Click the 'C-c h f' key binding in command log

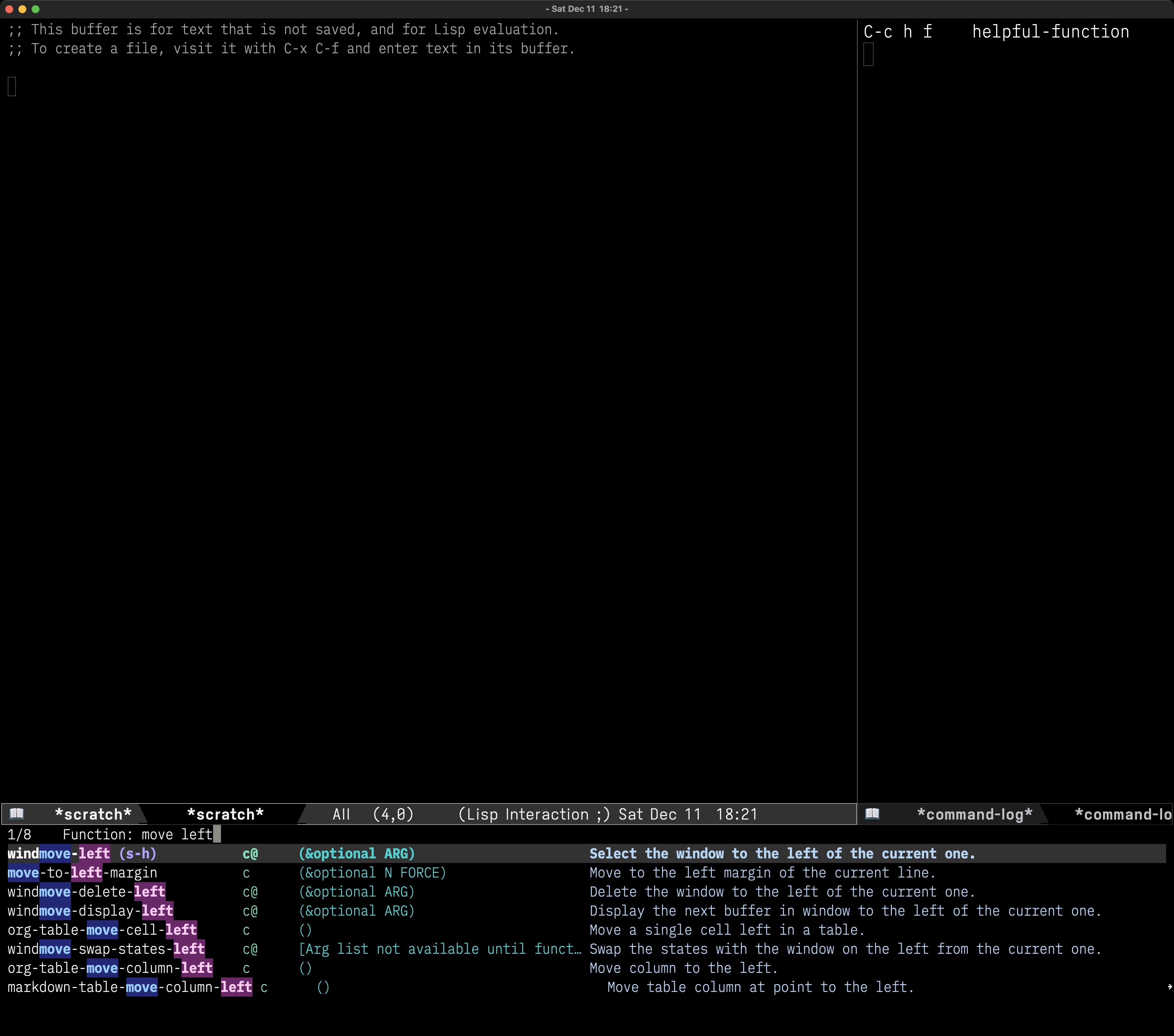[x=898, y=32]
